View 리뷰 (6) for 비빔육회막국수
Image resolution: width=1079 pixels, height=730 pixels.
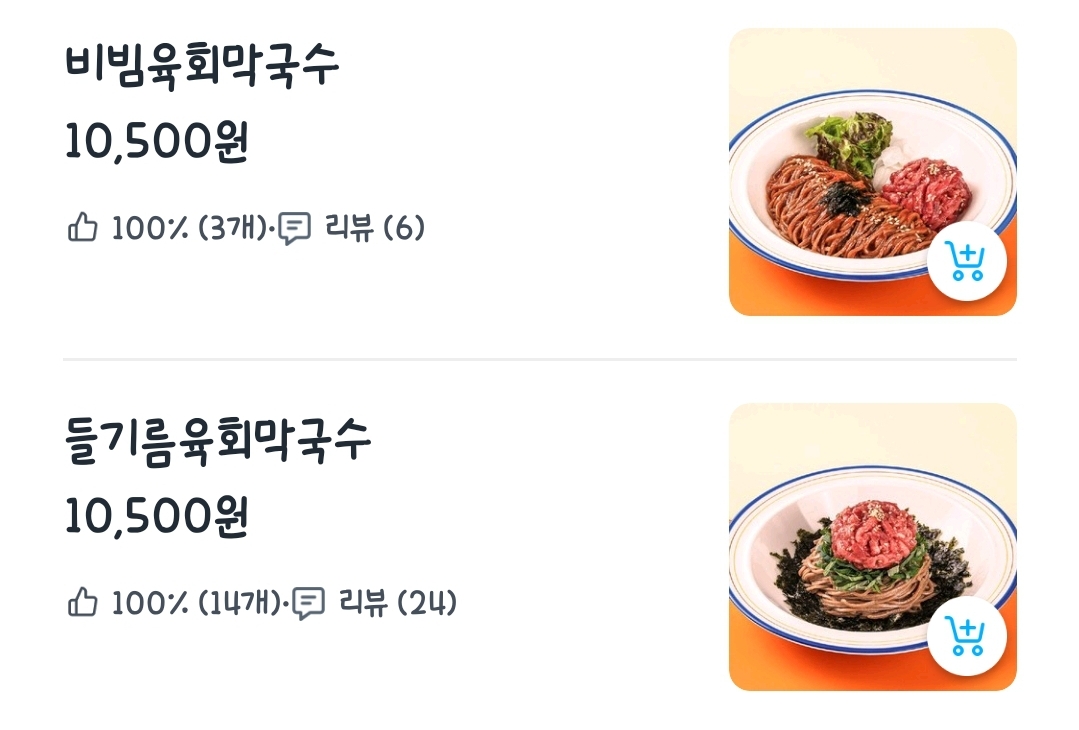(375, 228)
